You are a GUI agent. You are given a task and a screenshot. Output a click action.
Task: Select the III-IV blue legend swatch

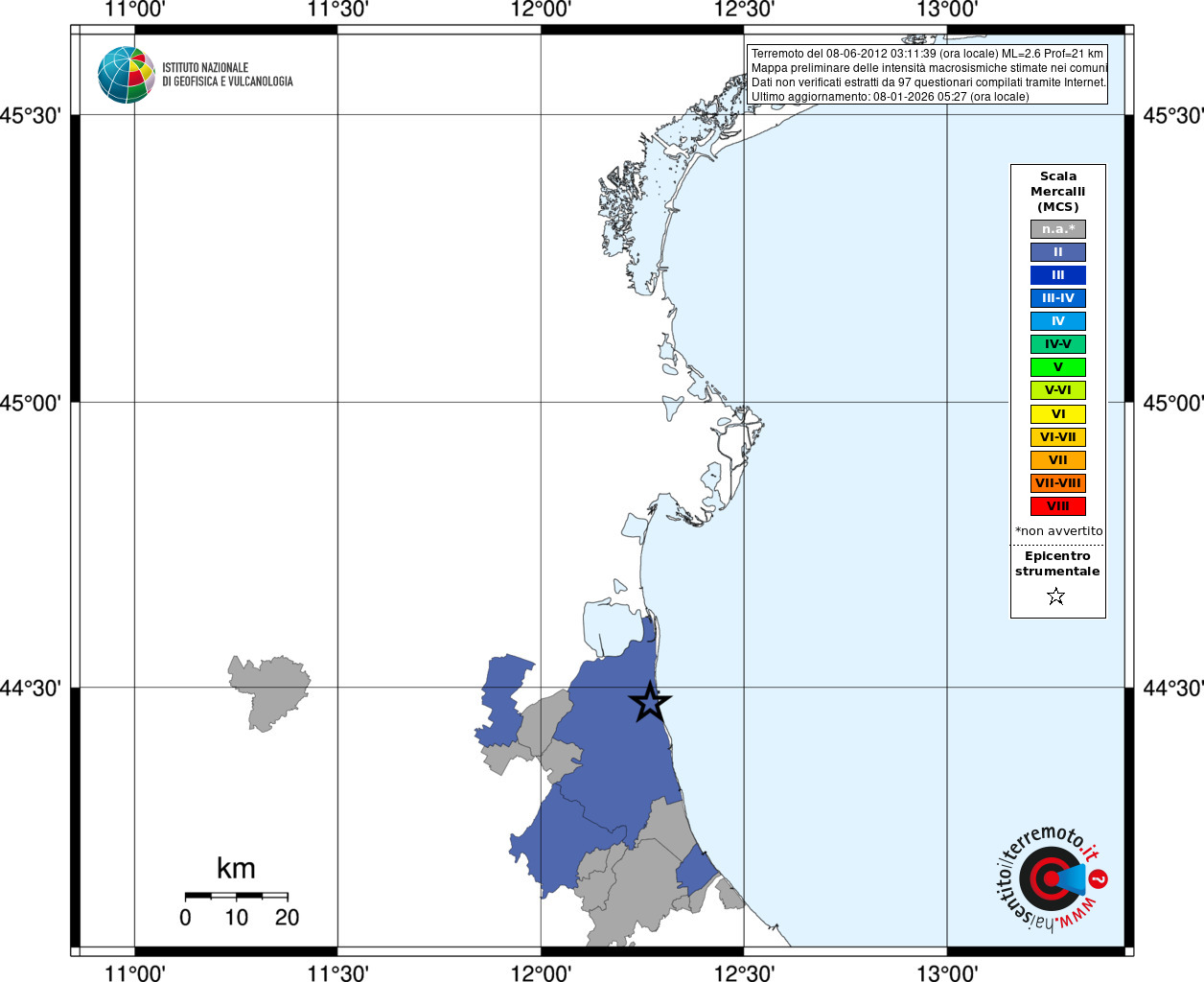1058,298
